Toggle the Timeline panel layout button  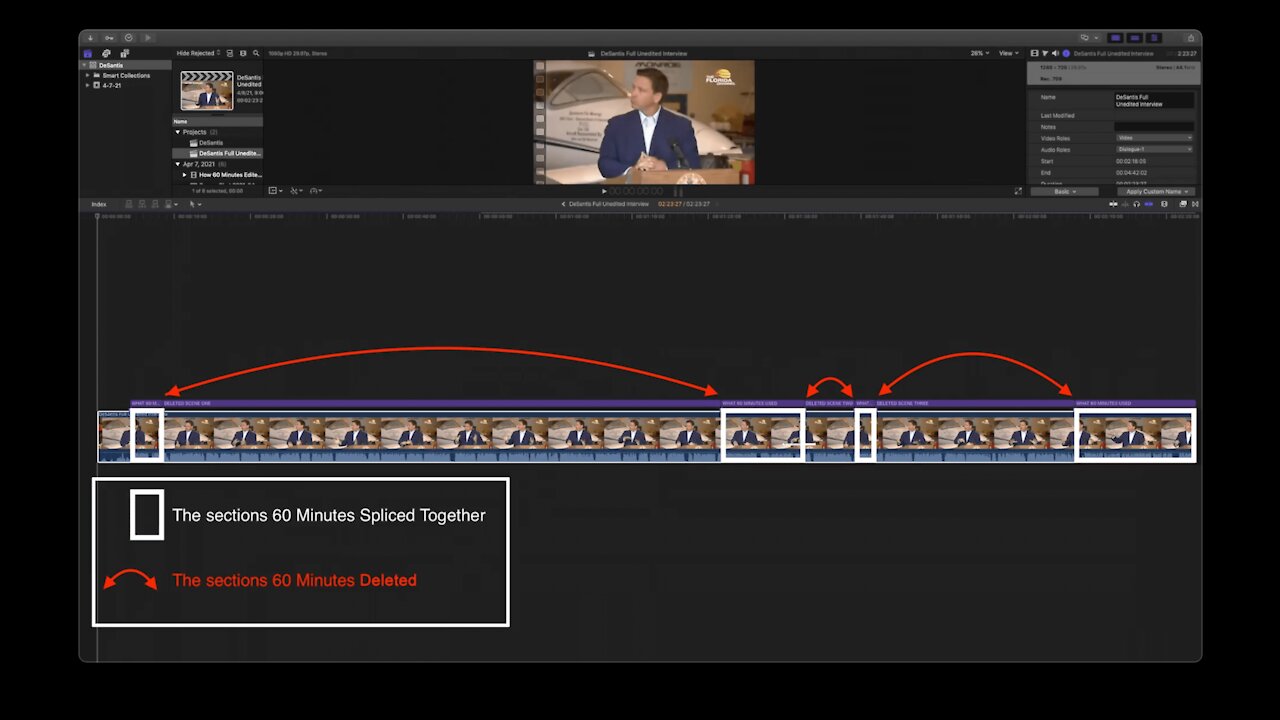click(x=1135, y=38)
